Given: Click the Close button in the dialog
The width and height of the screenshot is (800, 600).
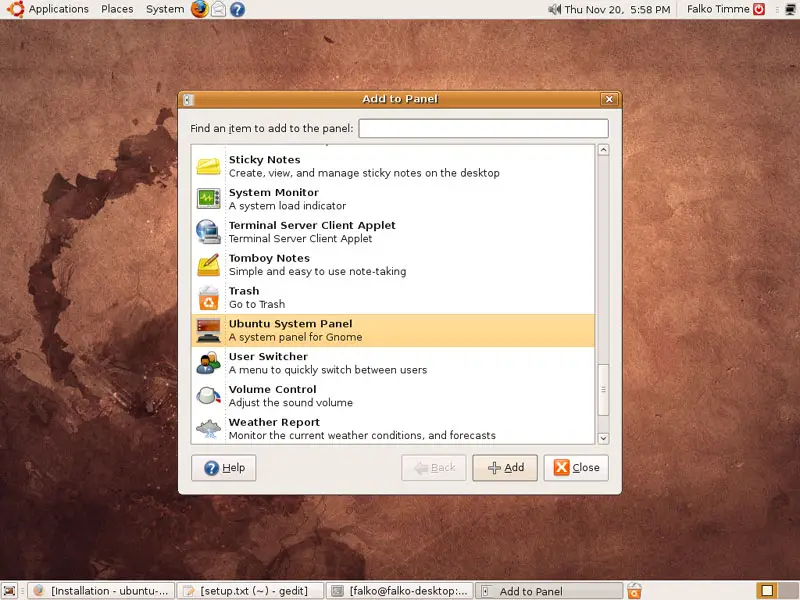Looking at the screenshot, I should [x=576, y=468].
